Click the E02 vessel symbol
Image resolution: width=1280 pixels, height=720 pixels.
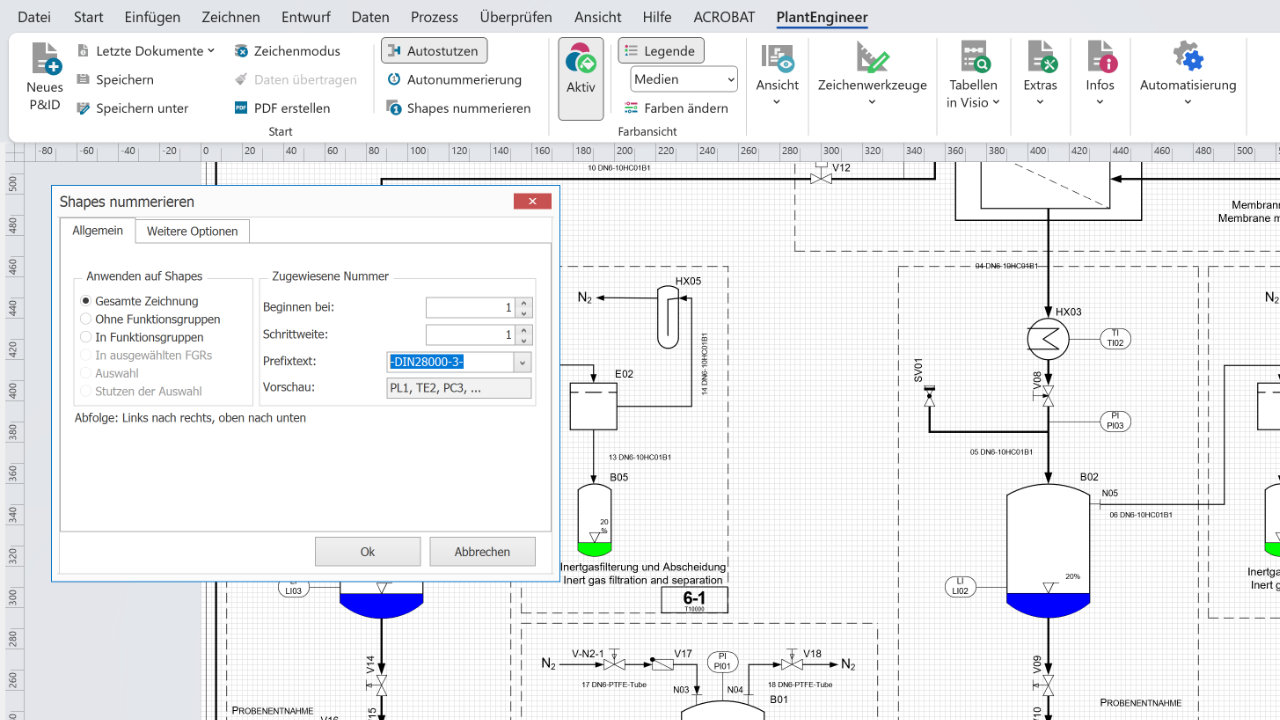(593, 405)
